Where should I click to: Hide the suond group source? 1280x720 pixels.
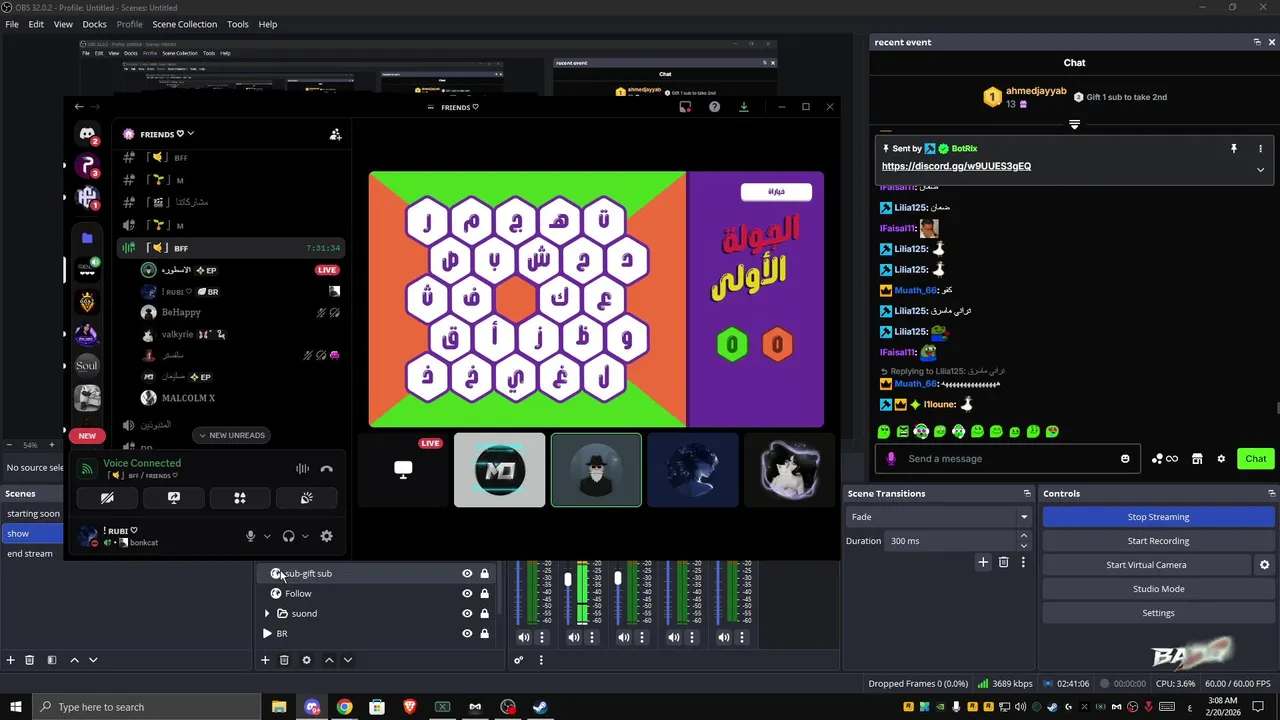coord(467,614)
